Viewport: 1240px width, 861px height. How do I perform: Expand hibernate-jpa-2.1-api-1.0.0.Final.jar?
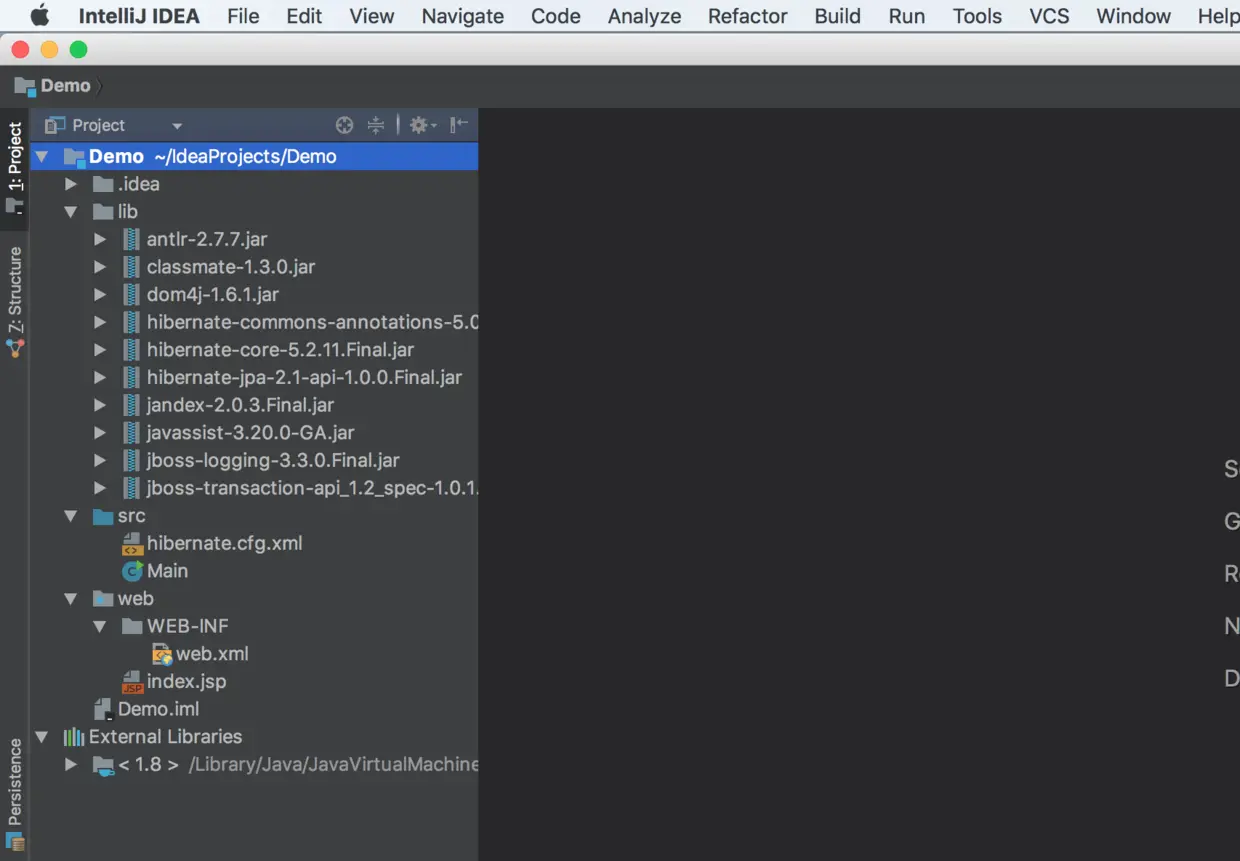(100, 378)
